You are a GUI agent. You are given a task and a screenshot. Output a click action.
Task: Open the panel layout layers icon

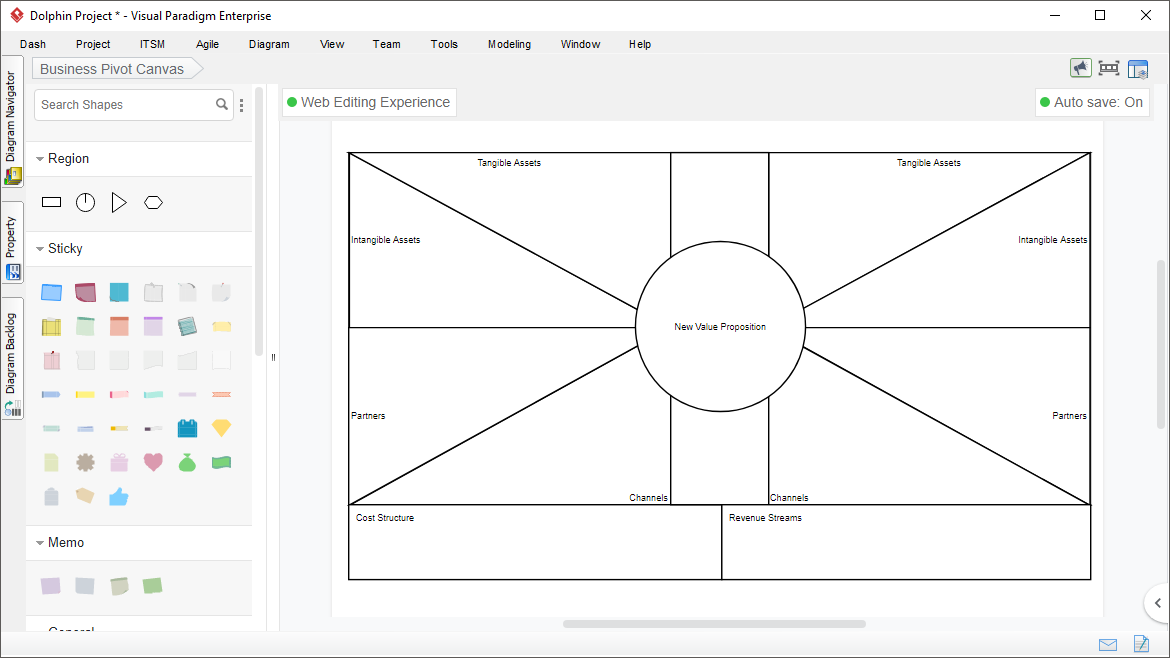click(1138, 69)
